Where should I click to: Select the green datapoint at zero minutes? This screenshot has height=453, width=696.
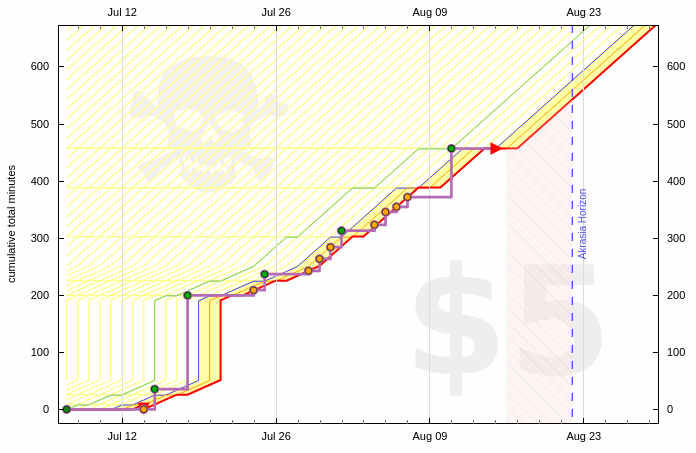pos(67,409)
